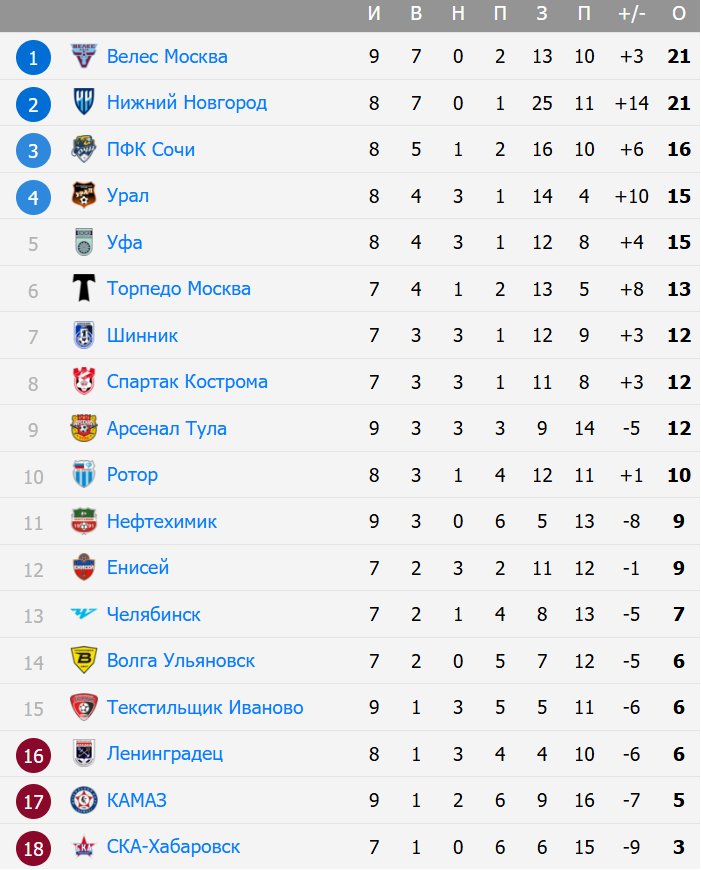Click the +/- goal difference column header
This screenshot has width=701, height=870.
(x=632, y=14)
